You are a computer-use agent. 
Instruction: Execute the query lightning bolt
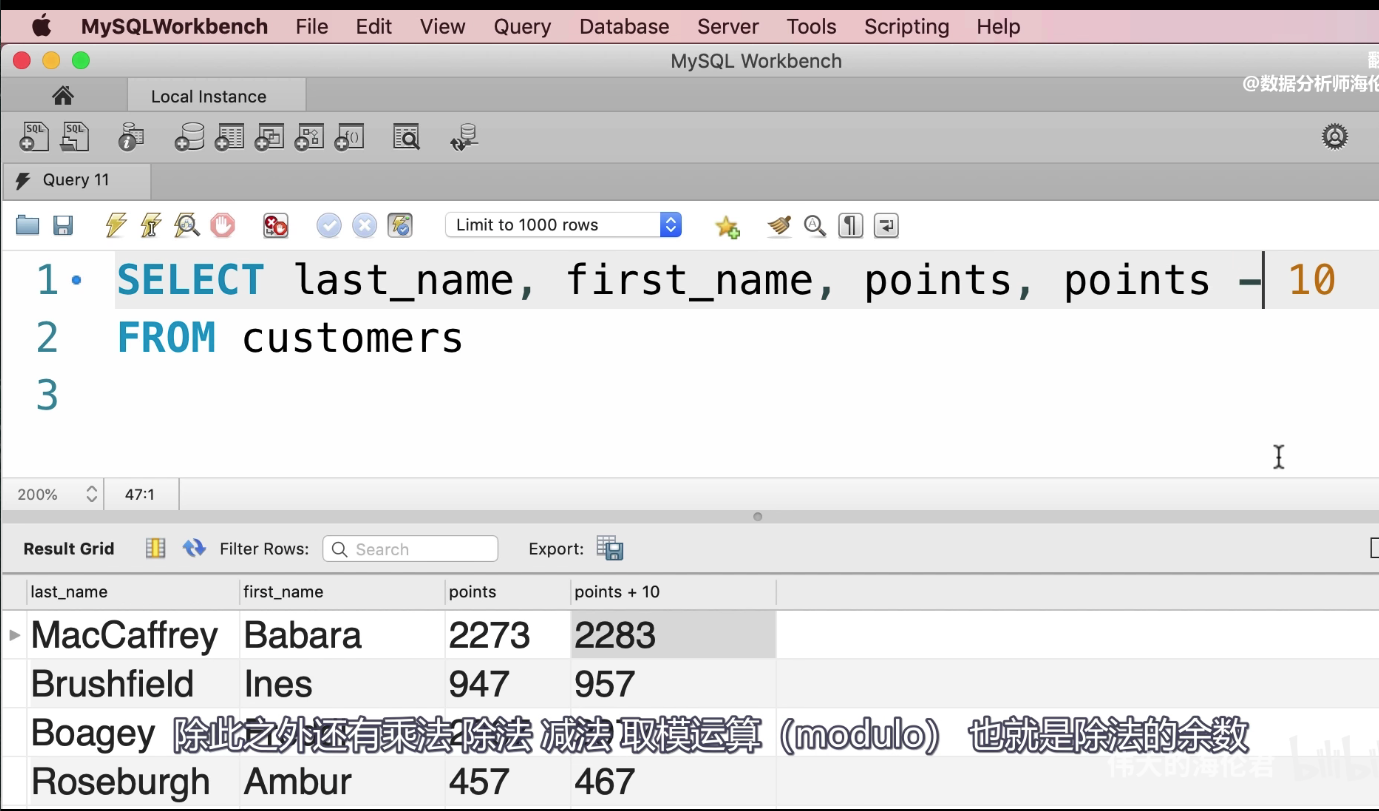point(116,225)
